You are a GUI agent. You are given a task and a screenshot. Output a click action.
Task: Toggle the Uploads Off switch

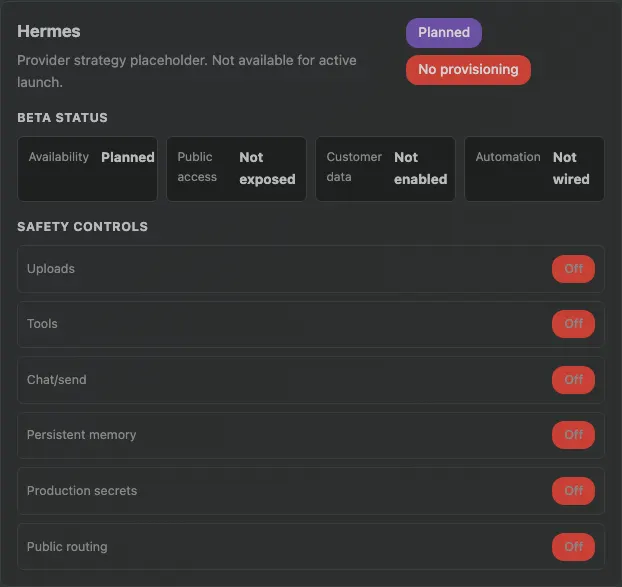573,269
